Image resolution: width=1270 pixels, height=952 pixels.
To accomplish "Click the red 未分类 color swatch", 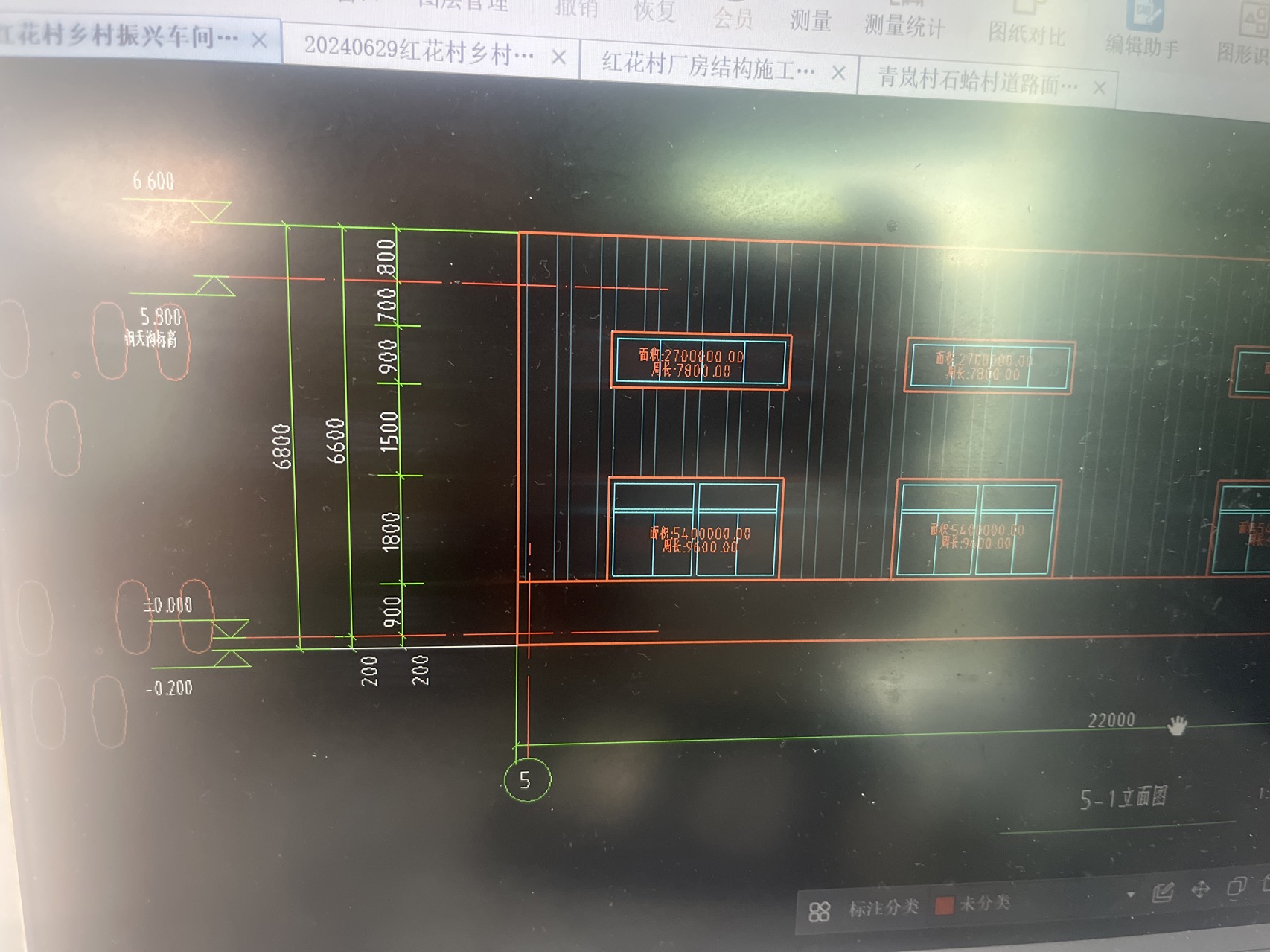I will (x=945, y=905).
